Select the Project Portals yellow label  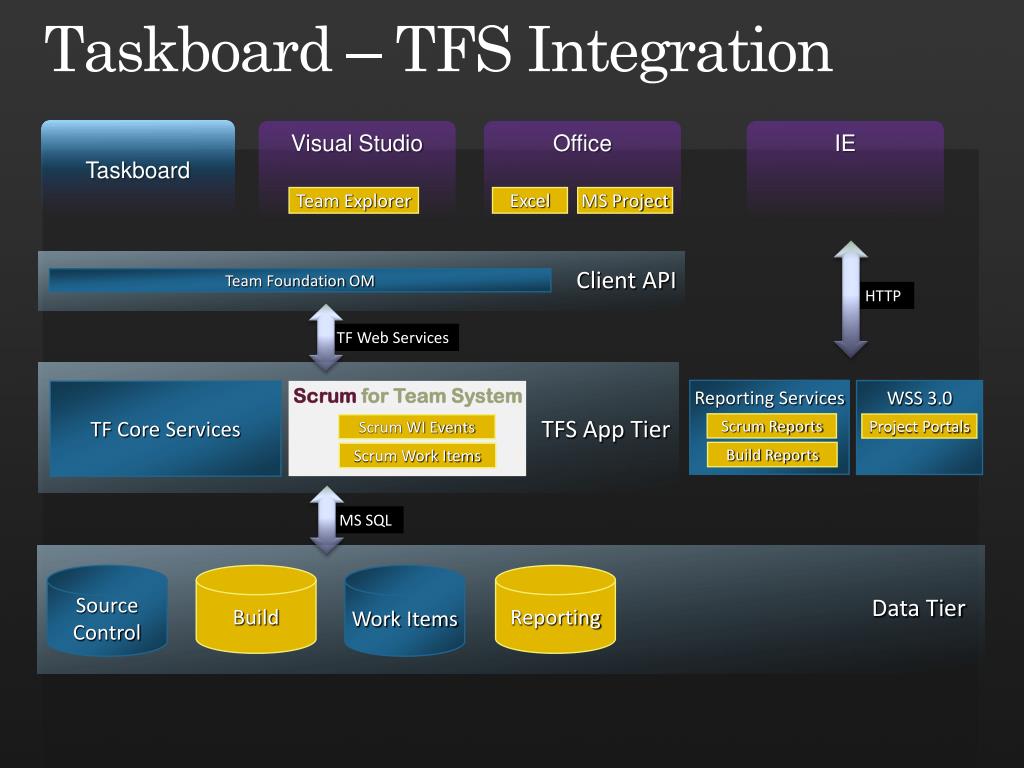(920, 426)
